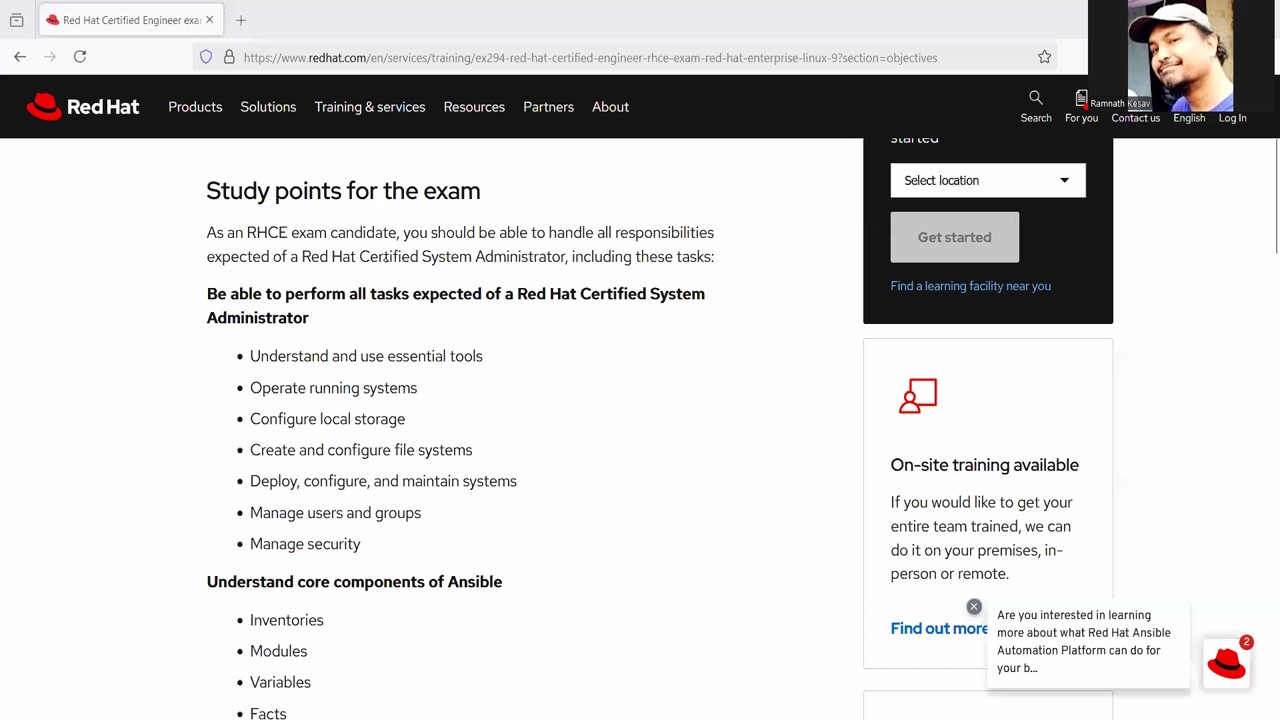This screenshot has width=1280, height=720.
Task: Open the Products menu
Action: click(195, 107)
